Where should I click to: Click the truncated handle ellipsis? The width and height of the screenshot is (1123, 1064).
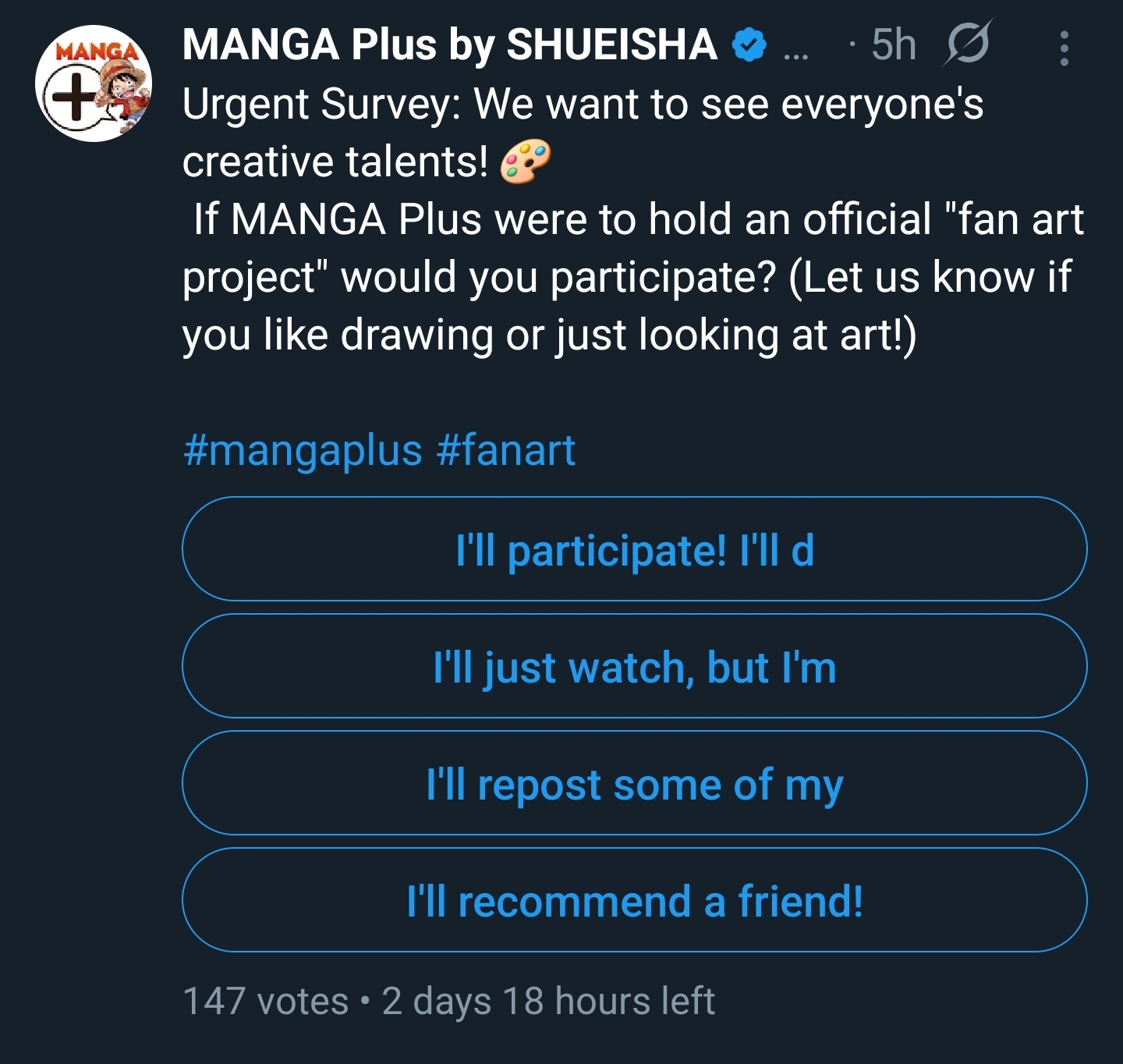tap(795, 51)
